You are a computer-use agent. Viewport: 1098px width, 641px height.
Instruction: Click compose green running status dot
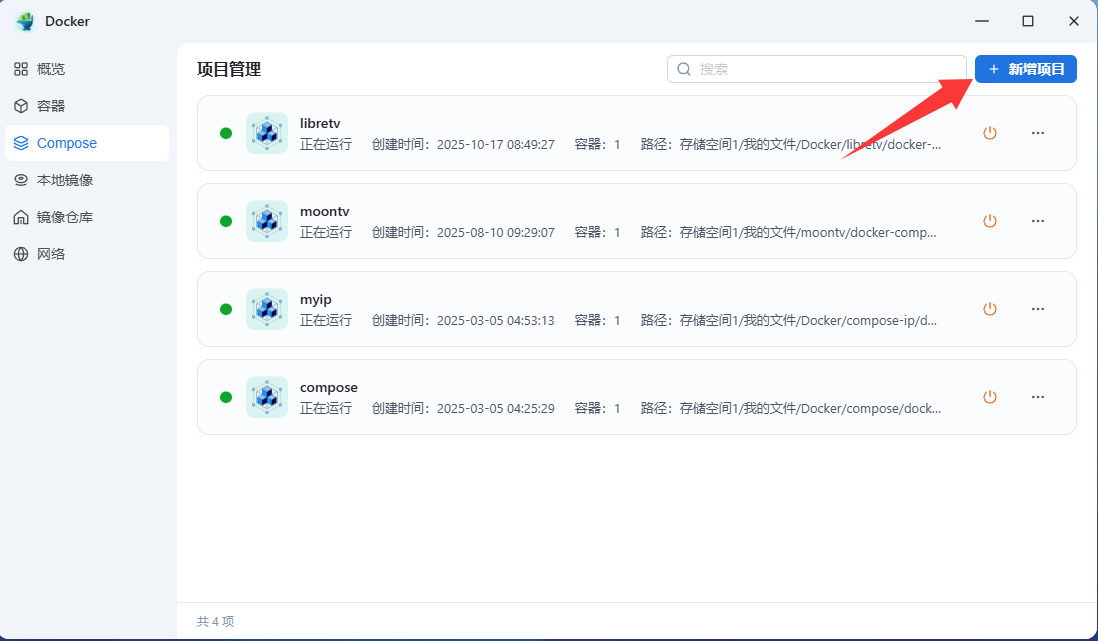(225, 397)
